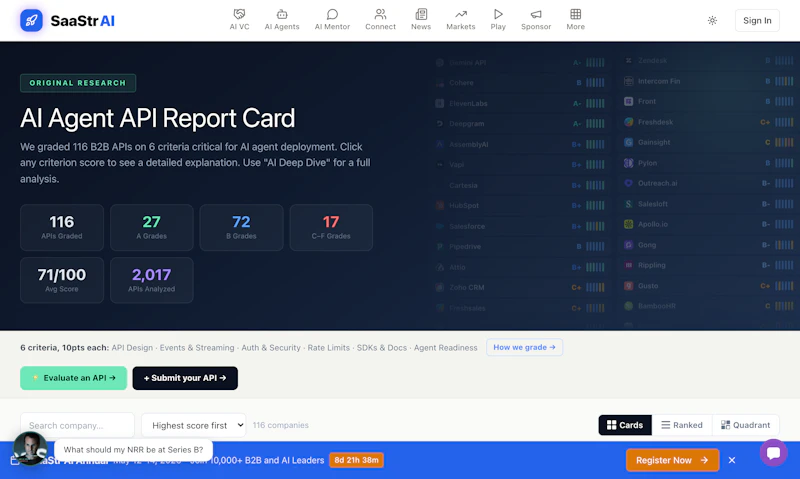The width and height of the screenshot is (800, 479).
Task: Click the Intercom Fin icon
Action: click(629, 81)
